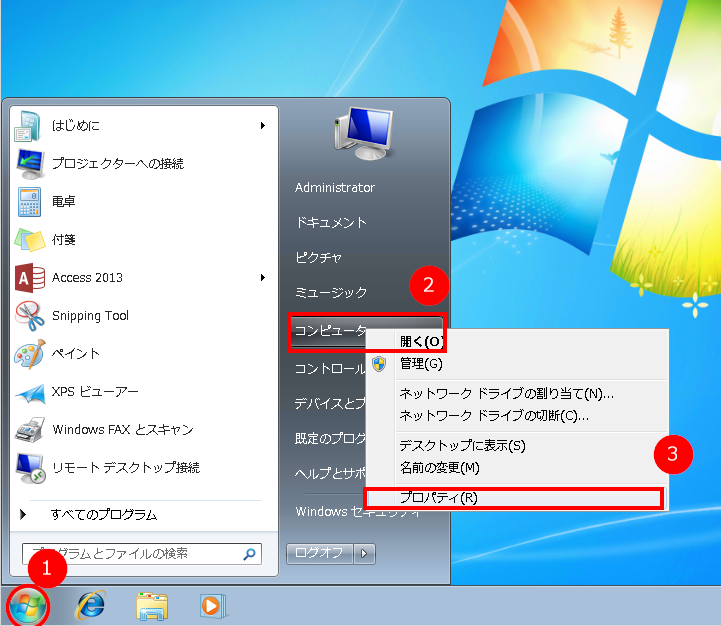The image size is (721, 626).
Task: Click the プロジェクターへの接続 icon
Action: (x=30, y=164)
